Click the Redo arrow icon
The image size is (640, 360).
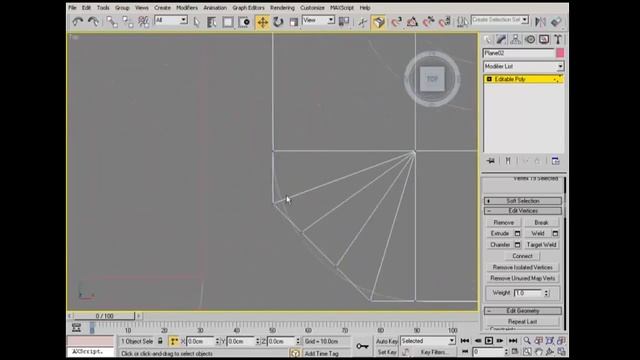click(x=93, y=22)
